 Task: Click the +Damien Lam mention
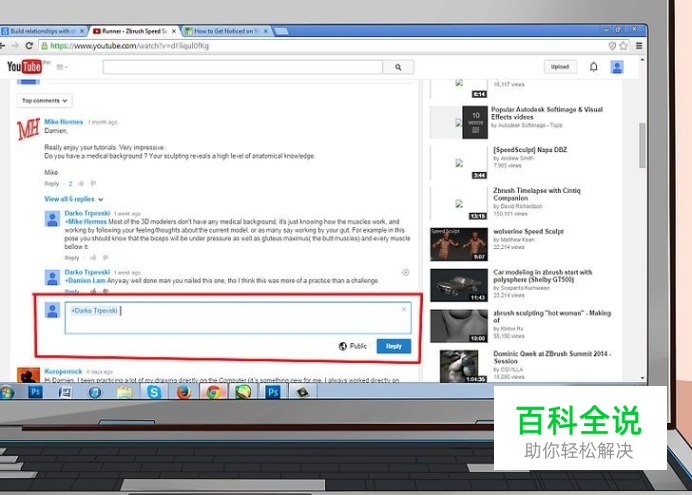click(x=85, y=281)
